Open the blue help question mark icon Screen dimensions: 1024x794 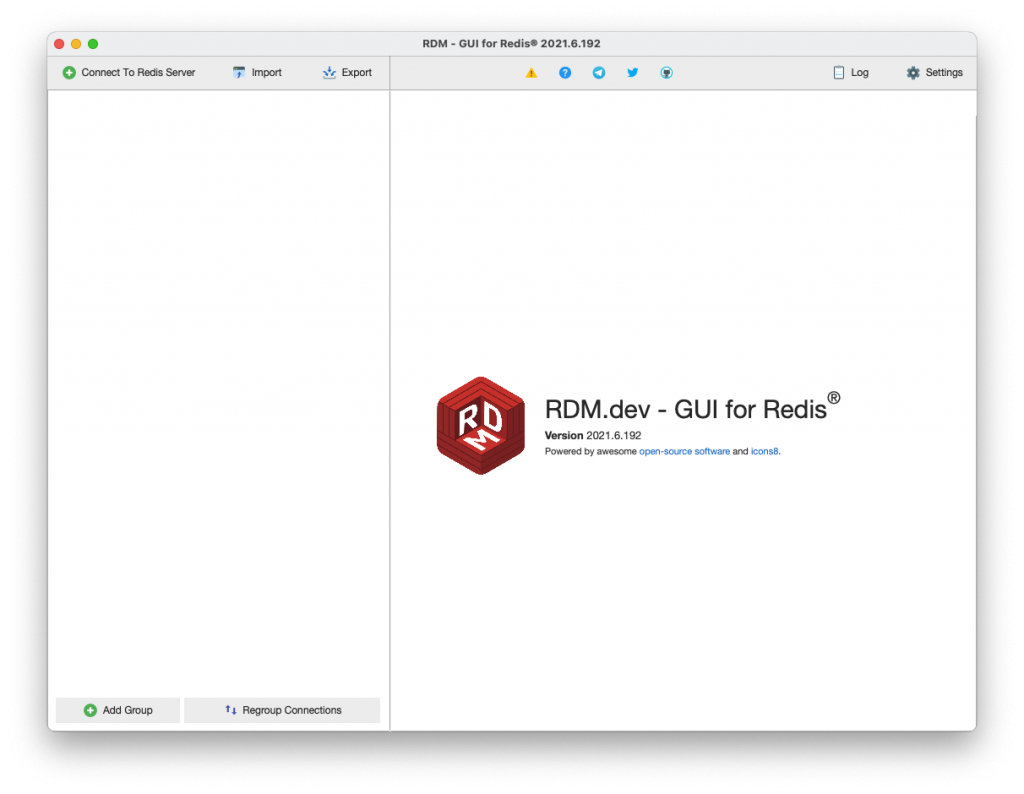pyautogui.click(x=565, y=72)
